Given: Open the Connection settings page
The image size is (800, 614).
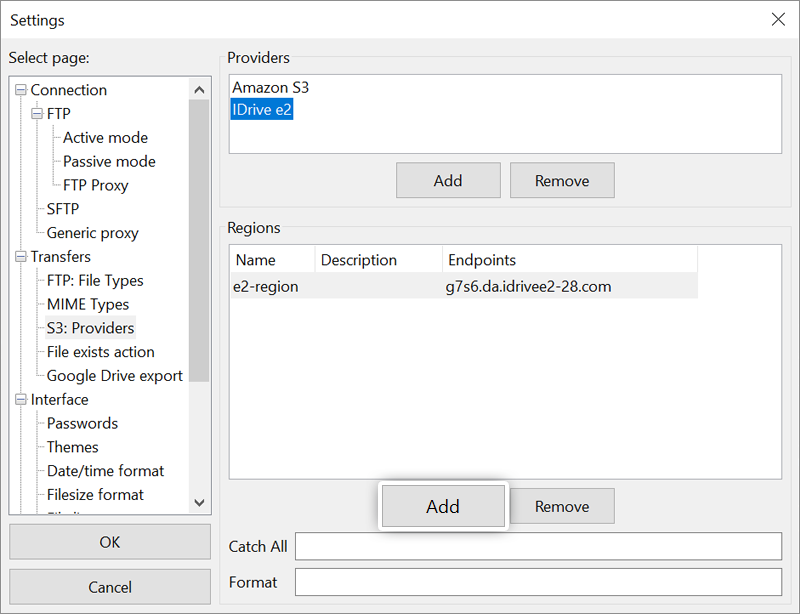Looking at the screenshot, I should tap(68, 90).
